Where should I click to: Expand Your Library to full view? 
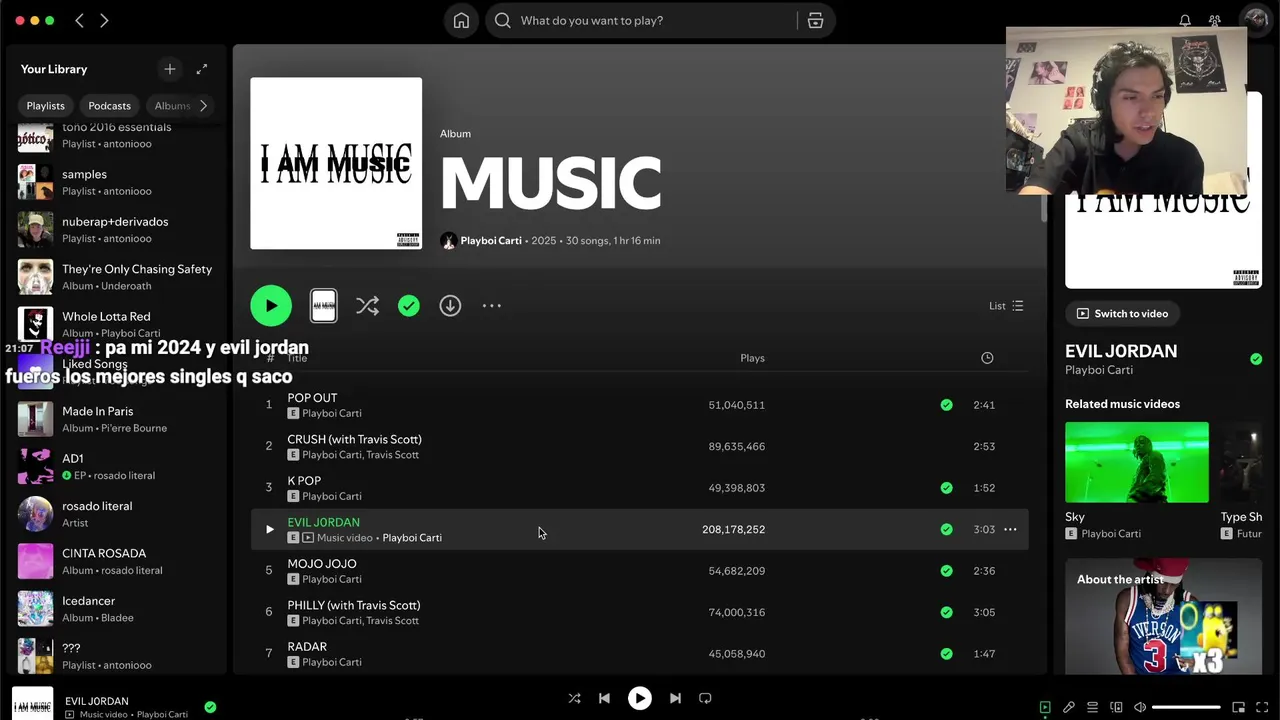tap(202, 69)
